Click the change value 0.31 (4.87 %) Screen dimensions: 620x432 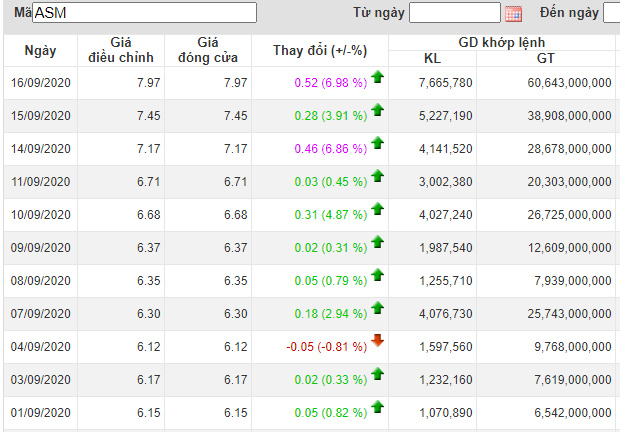[x=331, y=215]
